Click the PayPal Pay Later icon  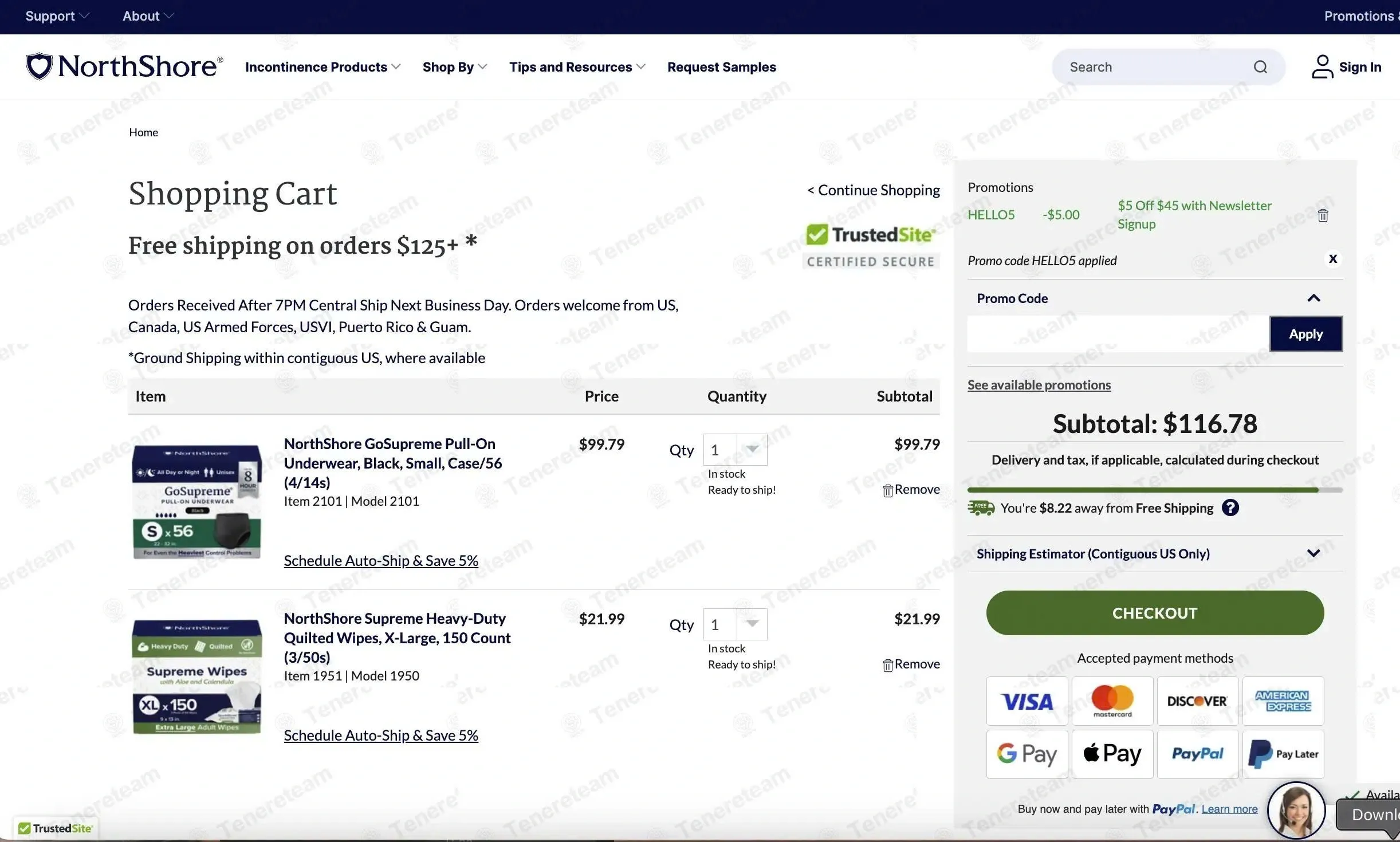click(x=1283, y=754)
